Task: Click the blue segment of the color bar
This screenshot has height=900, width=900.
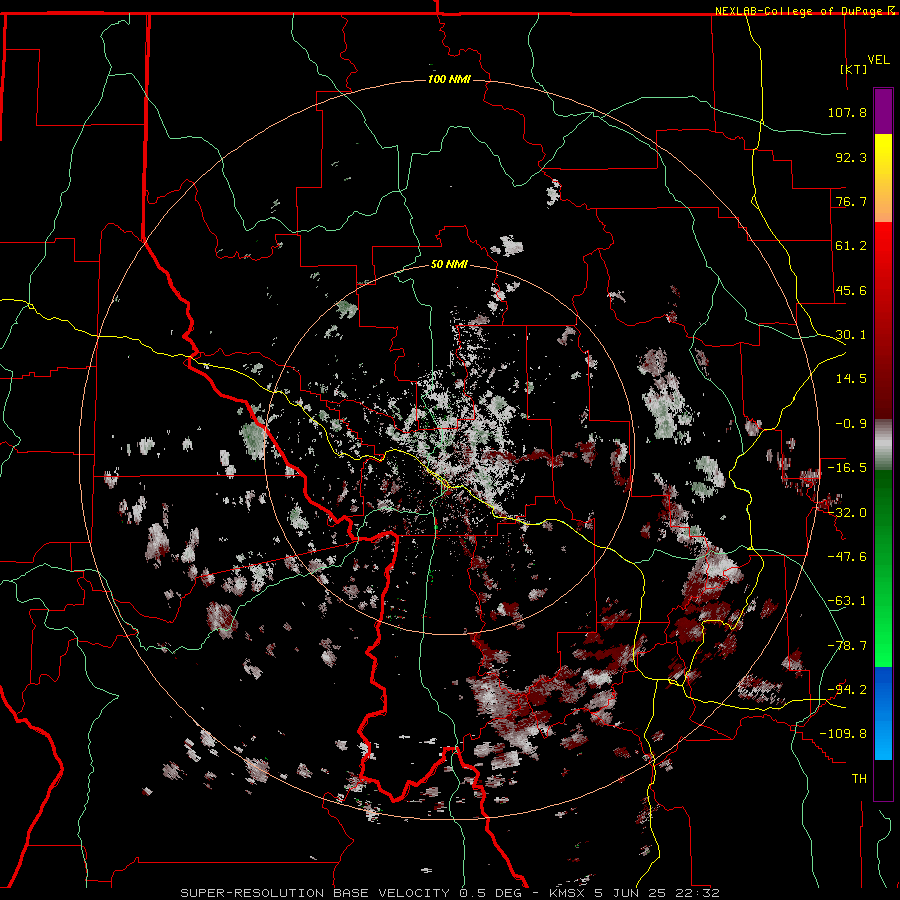Action: click(883, 713)
